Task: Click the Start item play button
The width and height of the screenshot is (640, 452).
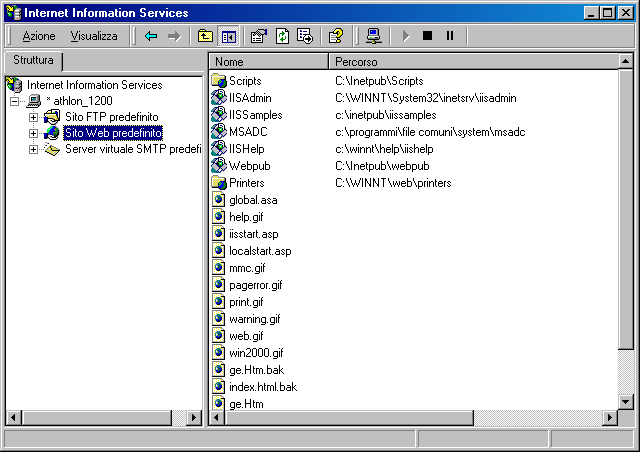Action: point(405,36)
